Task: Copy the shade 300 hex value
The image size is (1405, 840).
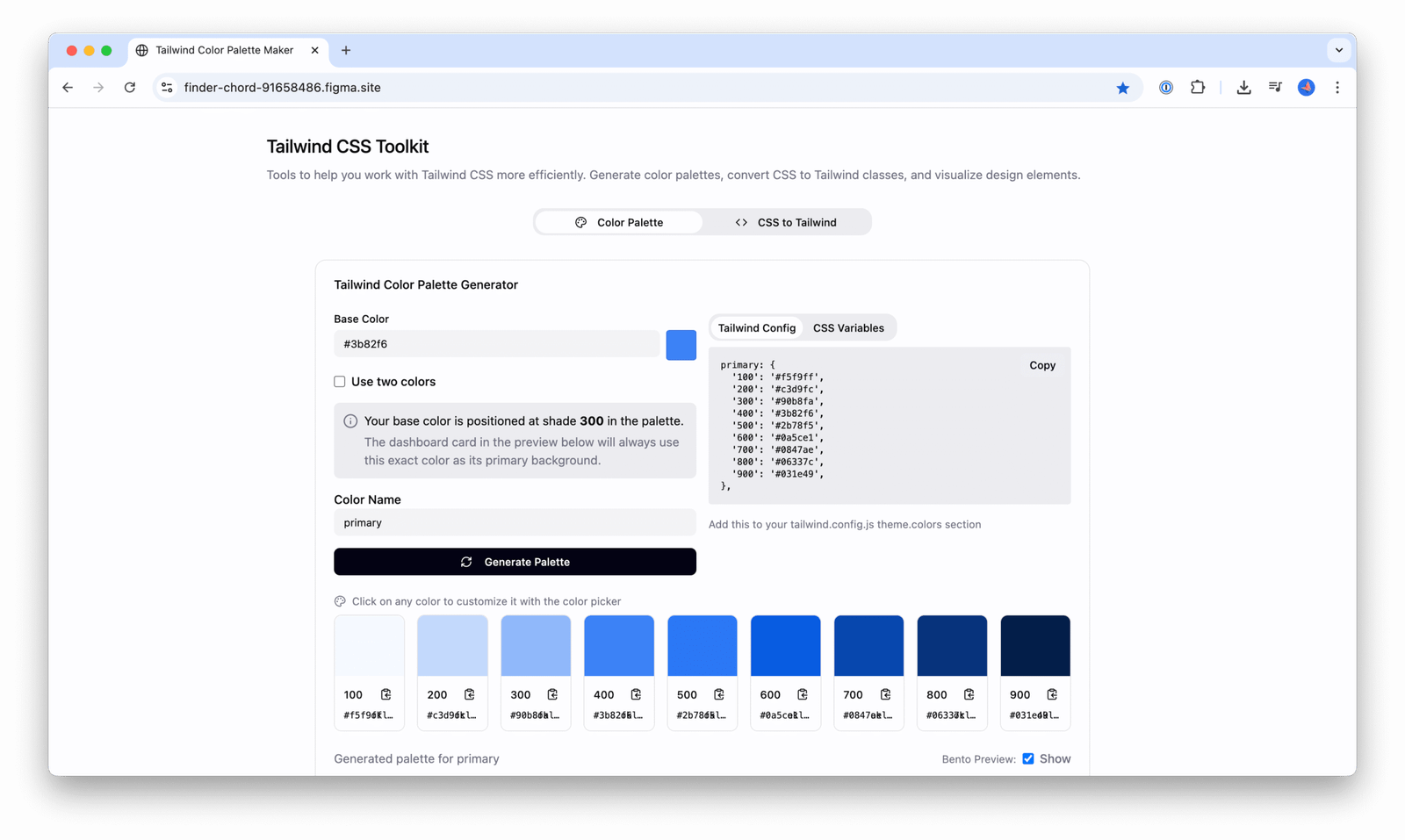Action: 552,694
